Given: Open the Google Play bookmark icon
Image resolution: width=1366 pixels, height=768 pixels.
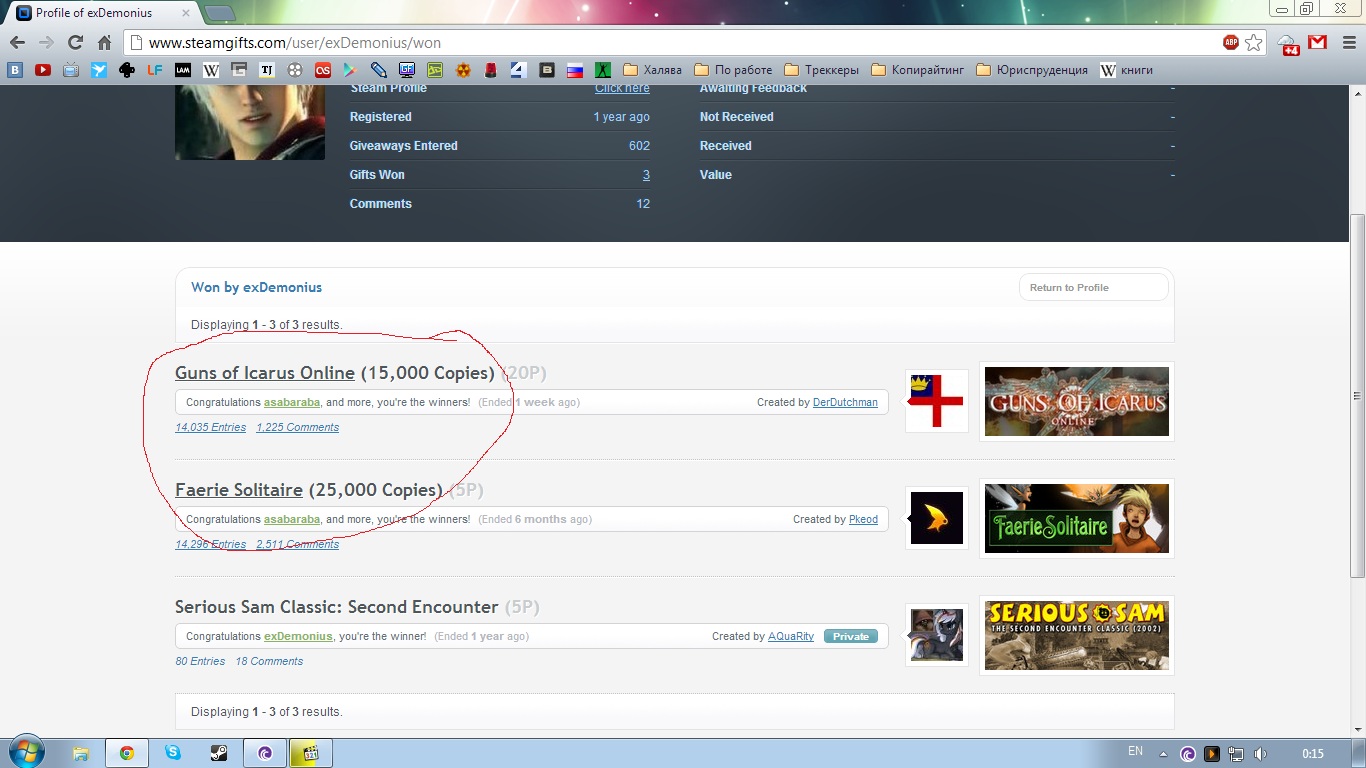Looking at the screenshot, I should 350,70.
